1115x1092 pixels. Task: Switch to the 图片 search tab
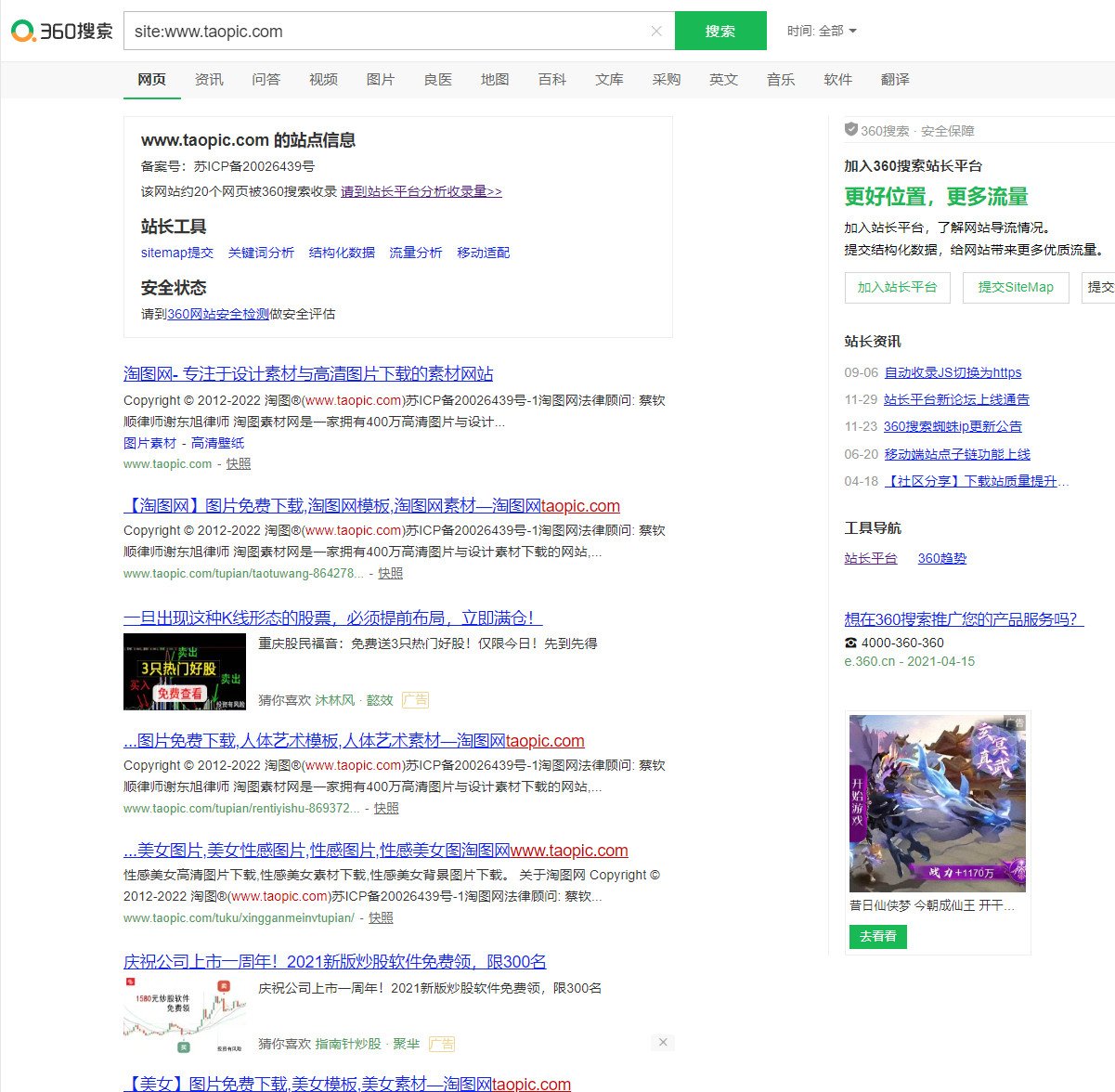coord(381,80)
